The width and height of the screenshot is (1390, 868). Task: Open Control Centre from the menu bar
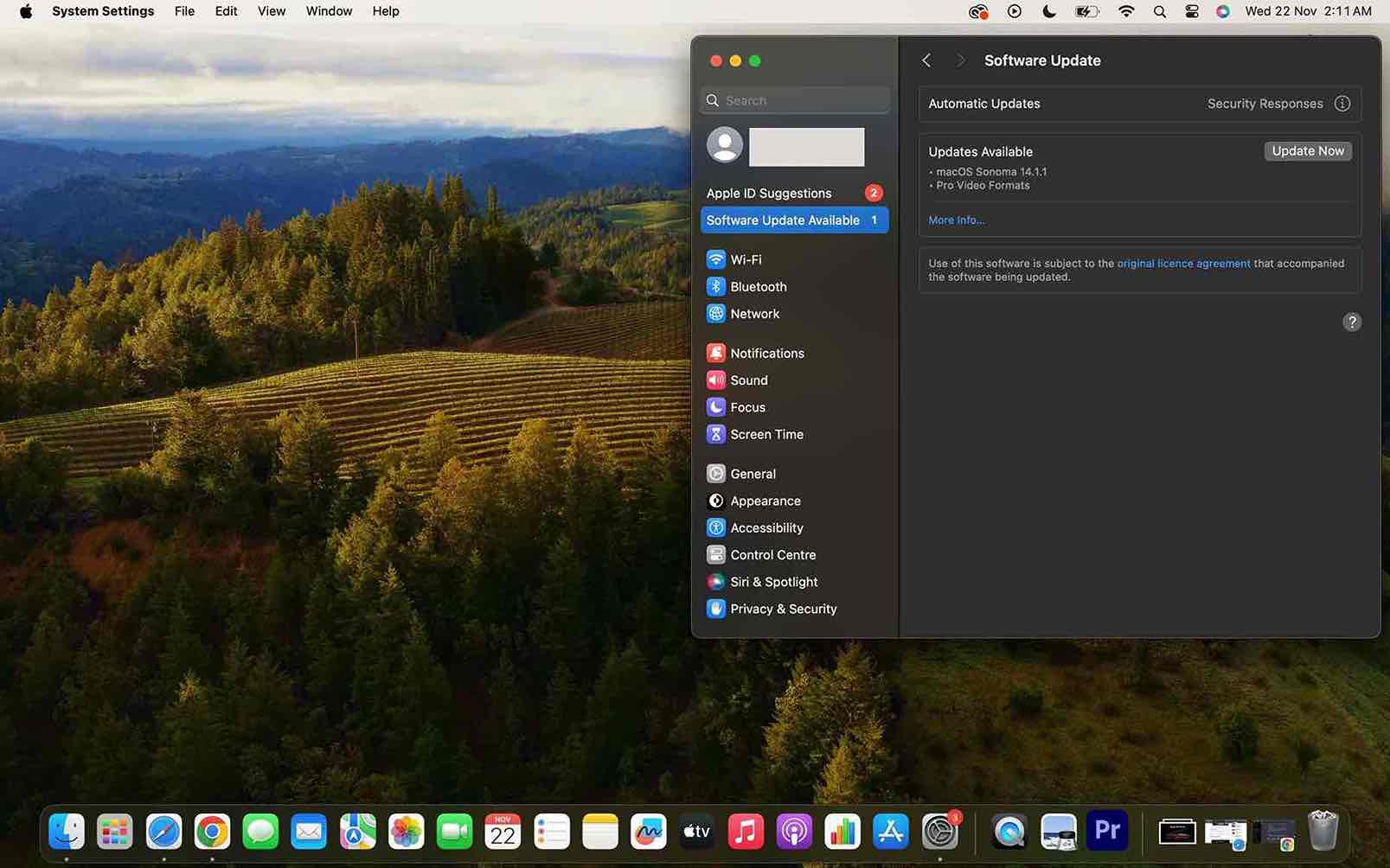1191,11
